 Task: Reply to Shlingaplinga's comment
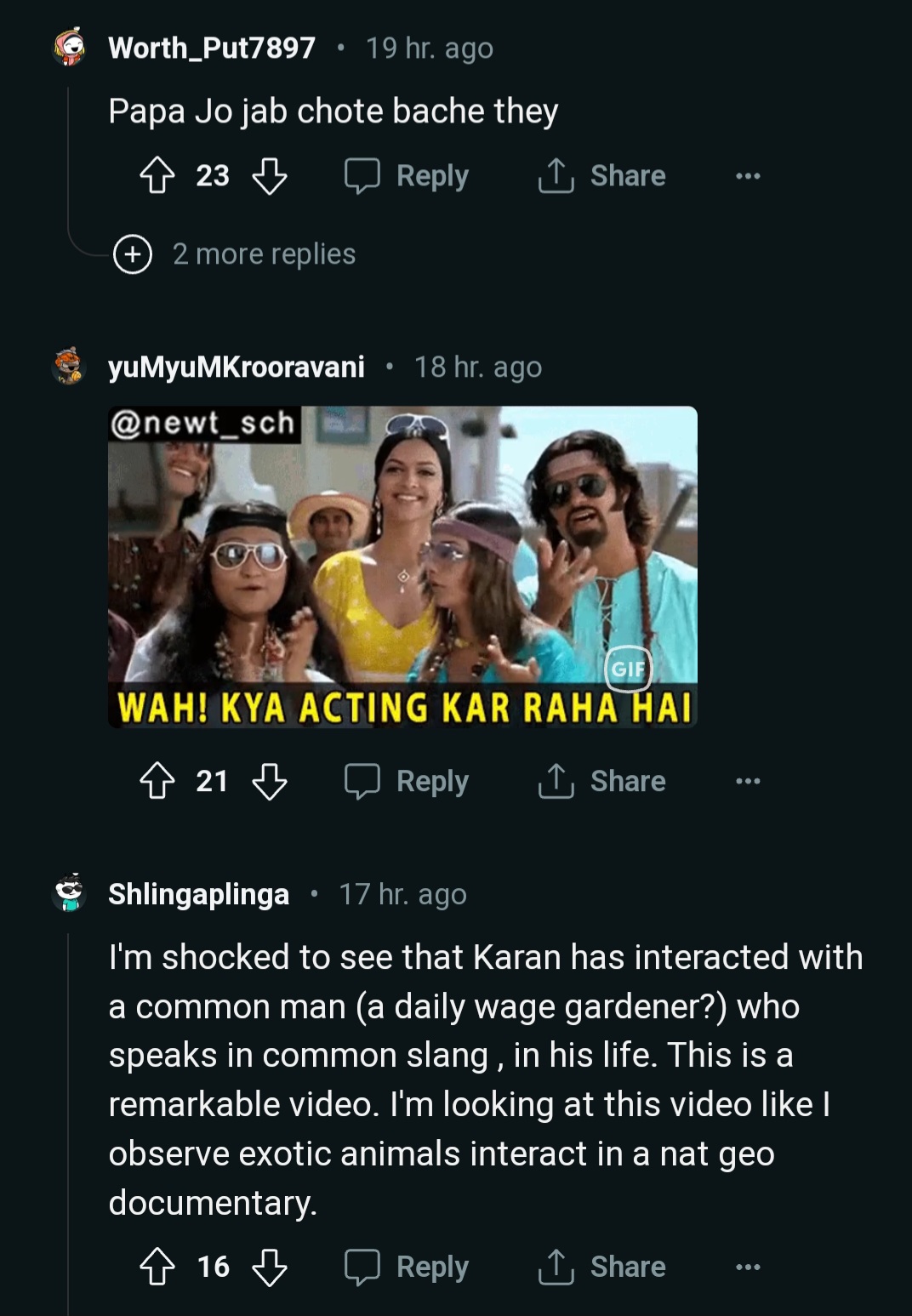(x=407, y=1267)
